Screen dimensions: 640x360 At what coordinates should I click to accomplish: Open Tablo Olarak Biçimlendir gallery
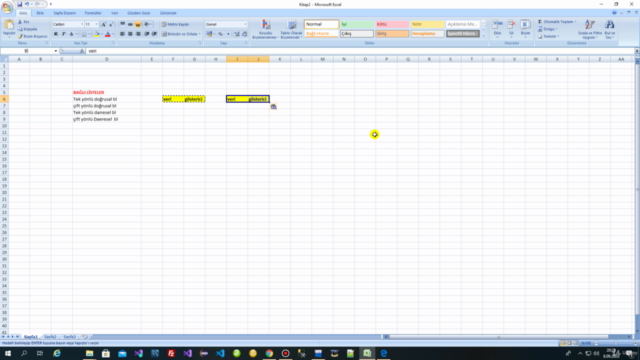291,29
